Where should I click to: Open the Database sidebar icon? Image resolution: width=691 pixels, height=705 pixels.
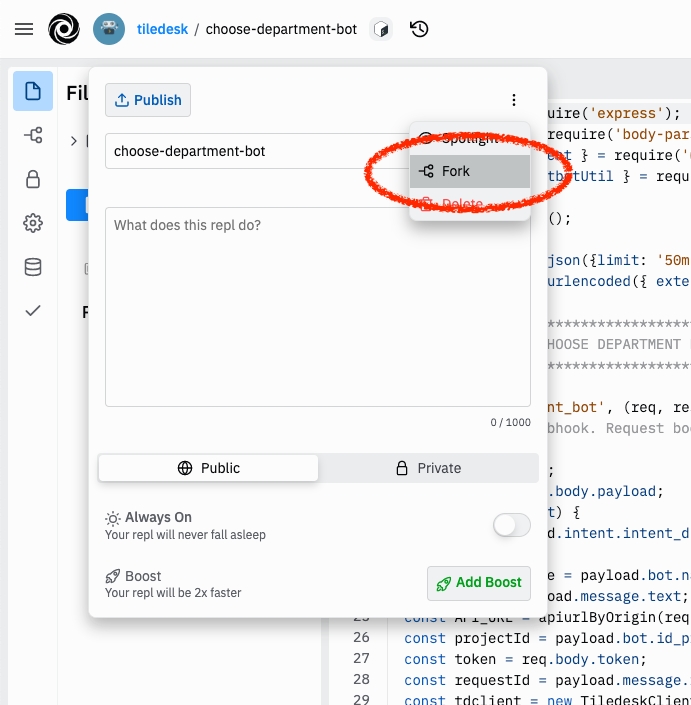33,267
